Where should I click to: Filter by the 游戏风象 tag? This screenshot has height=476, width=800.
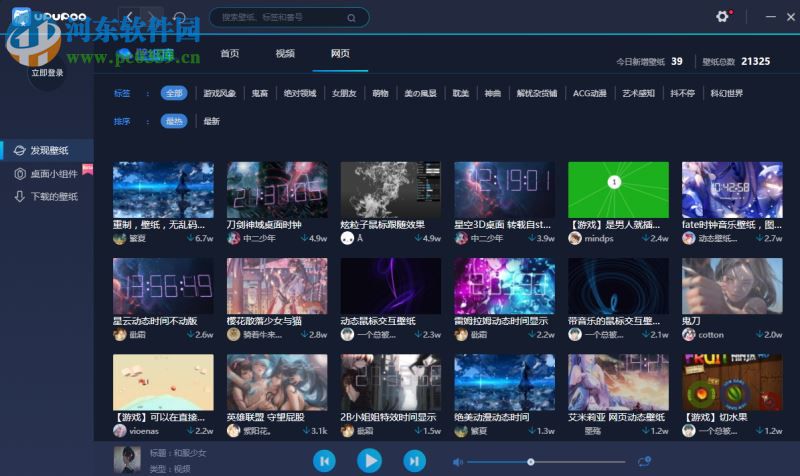coord(219,93)
